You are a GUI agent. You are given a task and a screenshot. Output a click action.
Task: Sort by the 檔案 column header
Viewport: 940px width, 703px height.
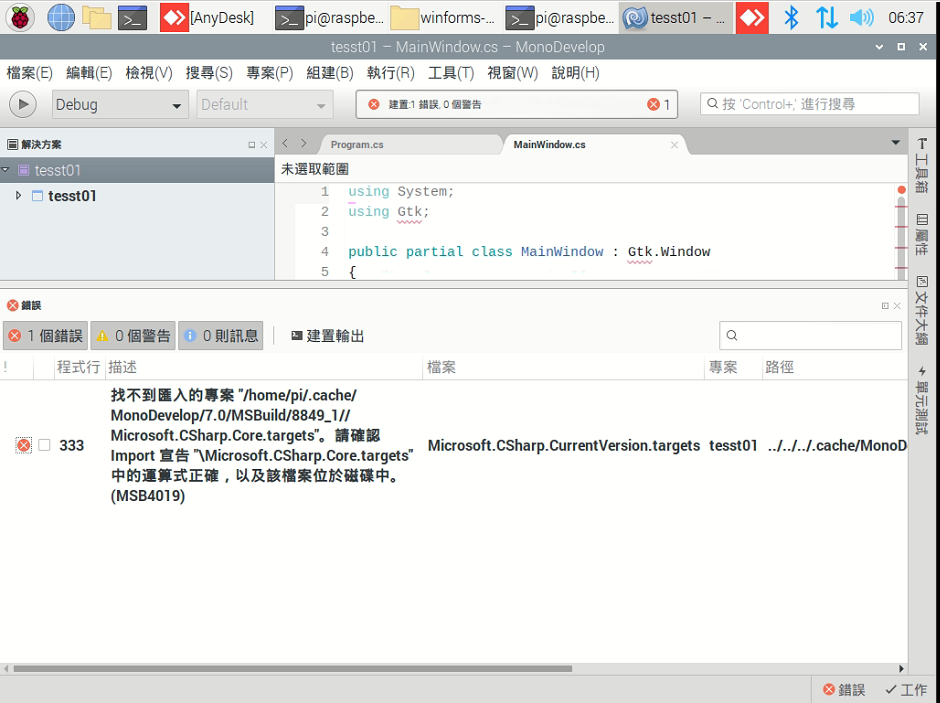click(x=564, y=367)
